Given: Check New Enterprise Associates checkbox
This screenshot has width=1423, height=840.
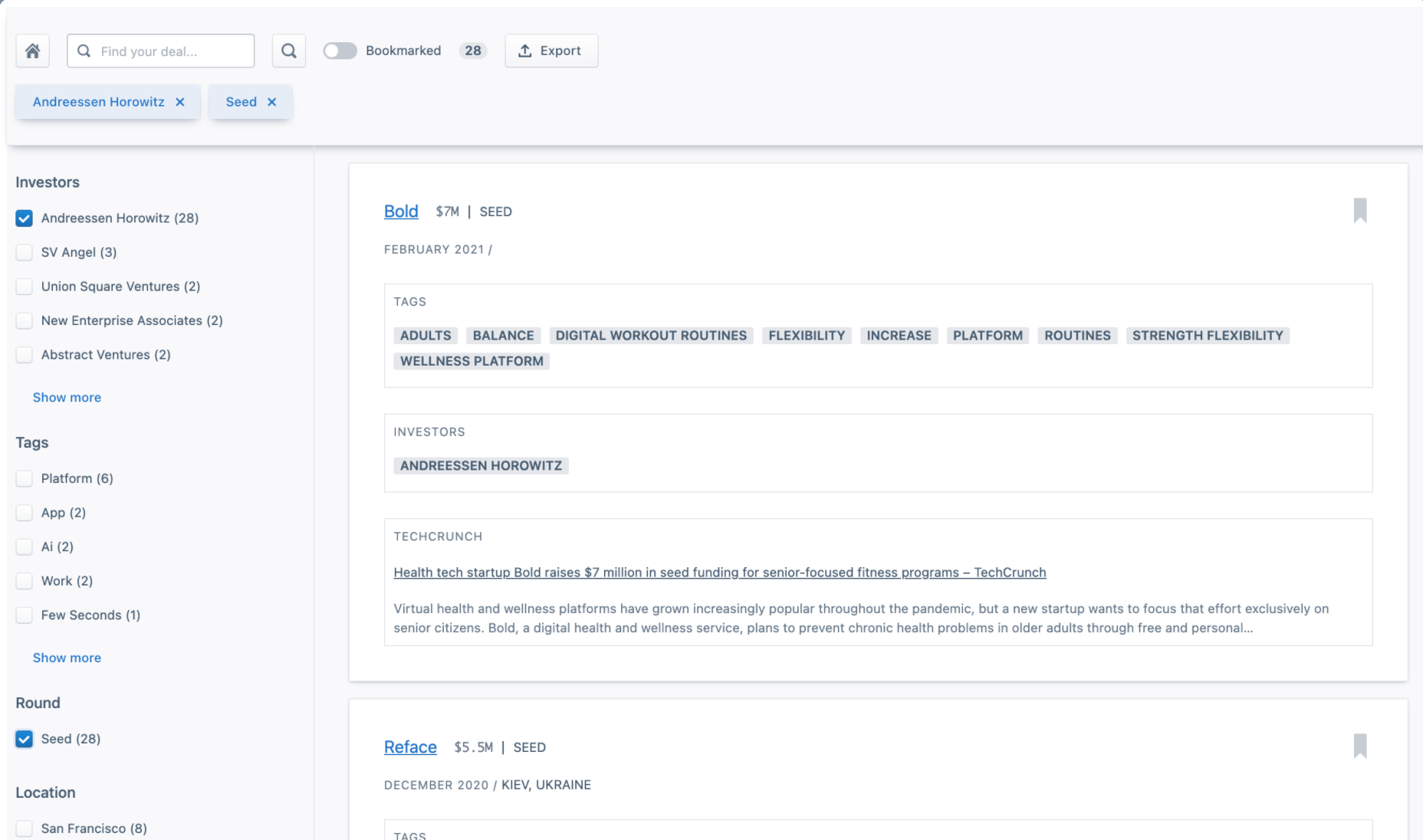Looking at the screenshot, I should [25, 320].
